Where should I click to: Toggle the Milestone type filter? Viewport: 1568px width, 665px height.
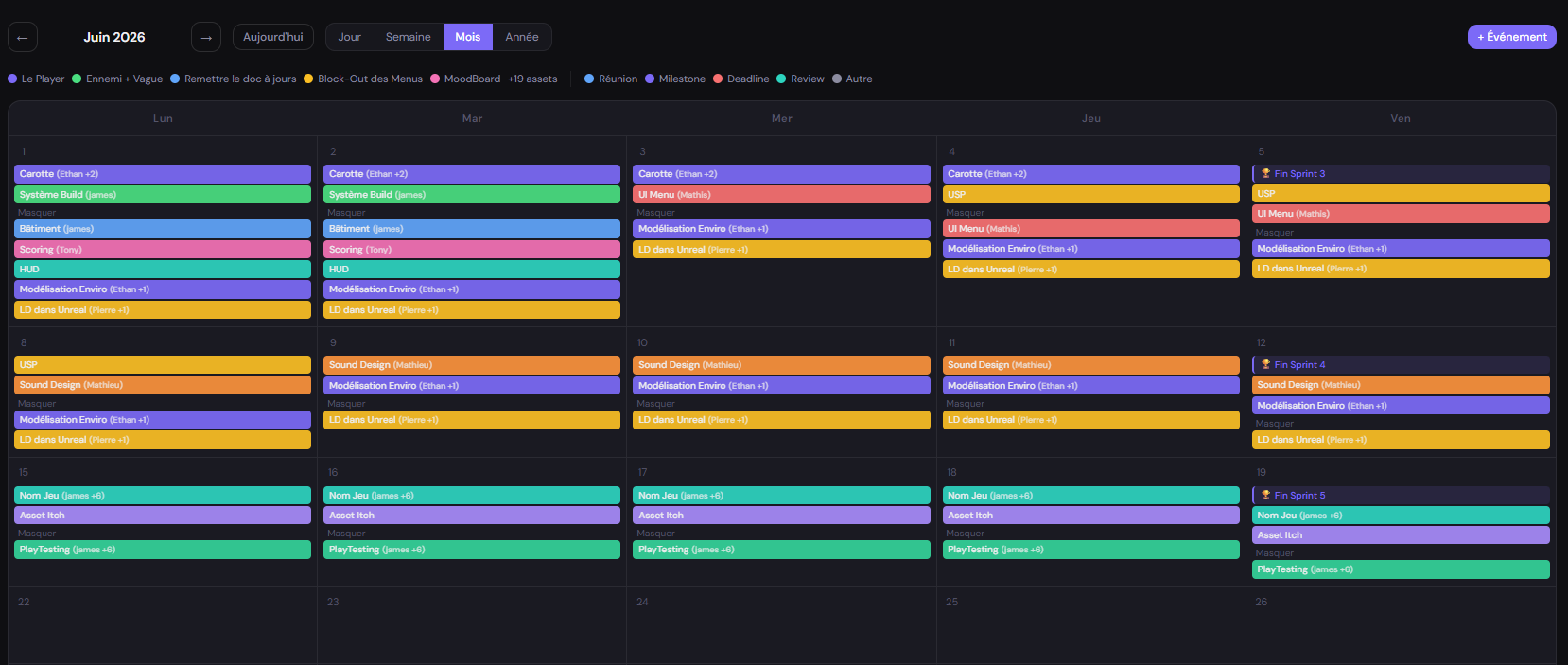tap(675, 79)
